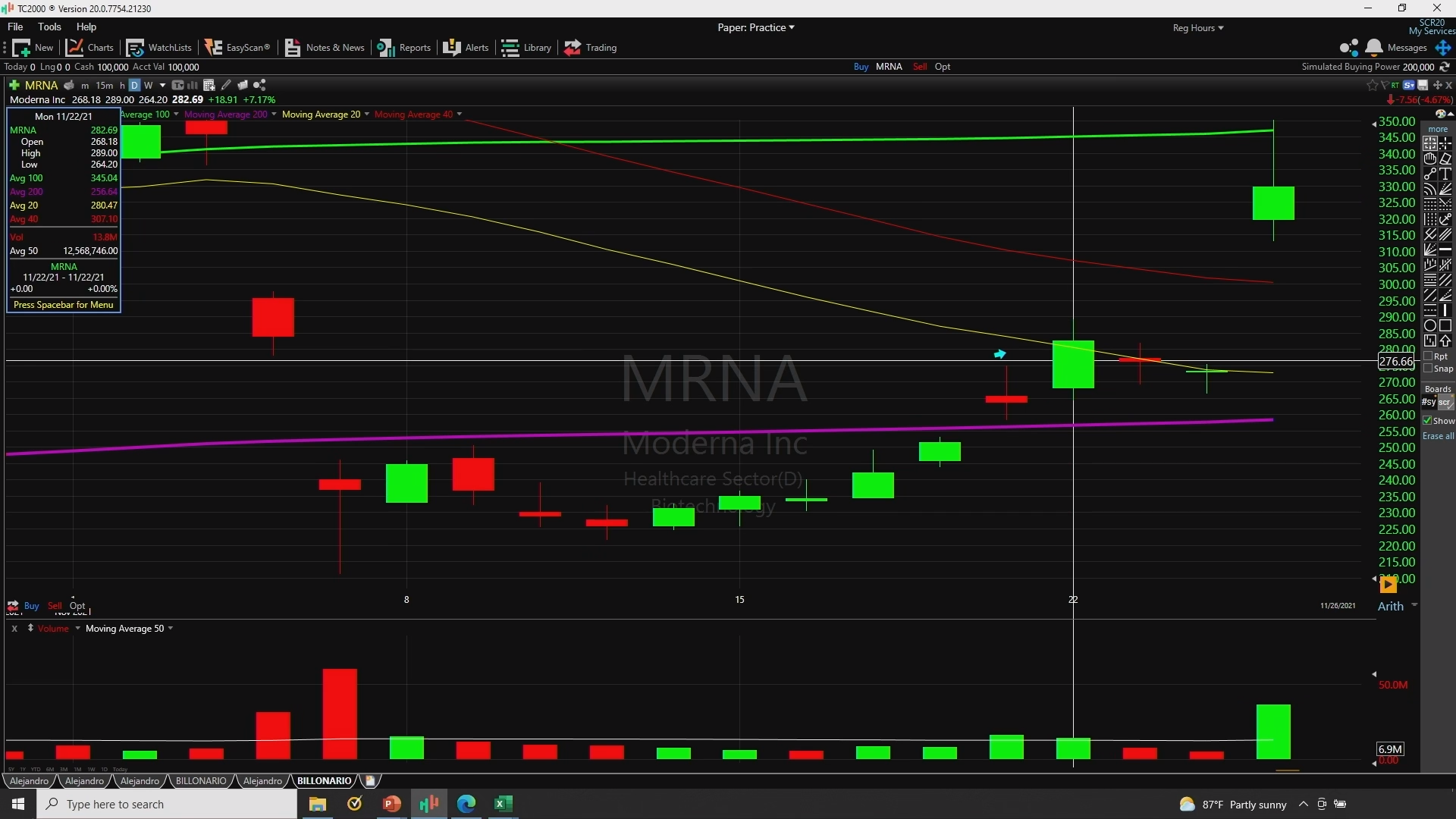Enable the Snap checkbox
The width and height of the screenshot is (1456, 819).
[1428, 369]
